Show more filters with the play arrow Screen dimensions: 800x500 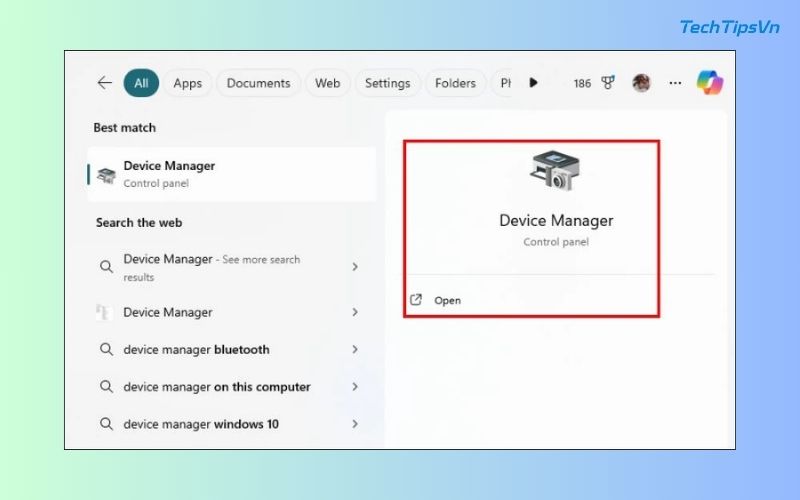point(533,83)
